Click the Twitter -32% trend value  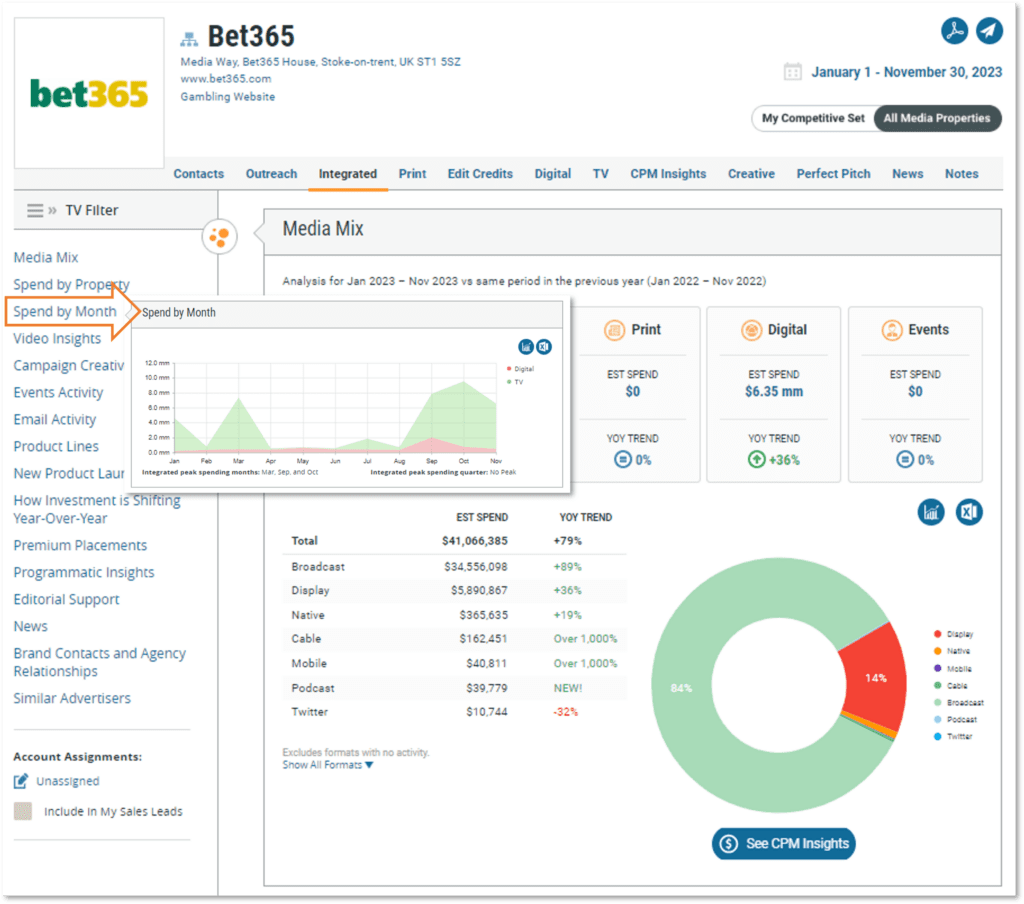click(566, 712)
